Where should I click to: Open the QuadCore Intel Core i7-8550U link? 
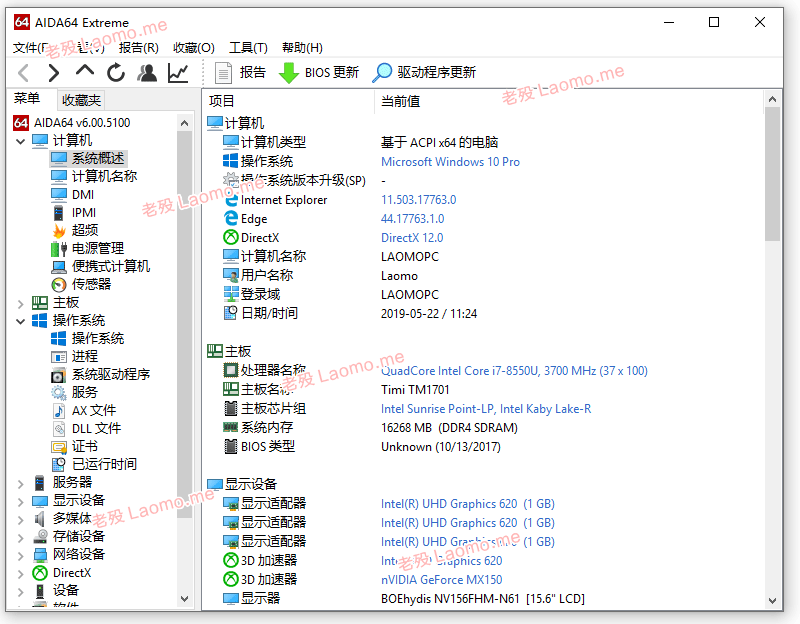click(514, 371)
